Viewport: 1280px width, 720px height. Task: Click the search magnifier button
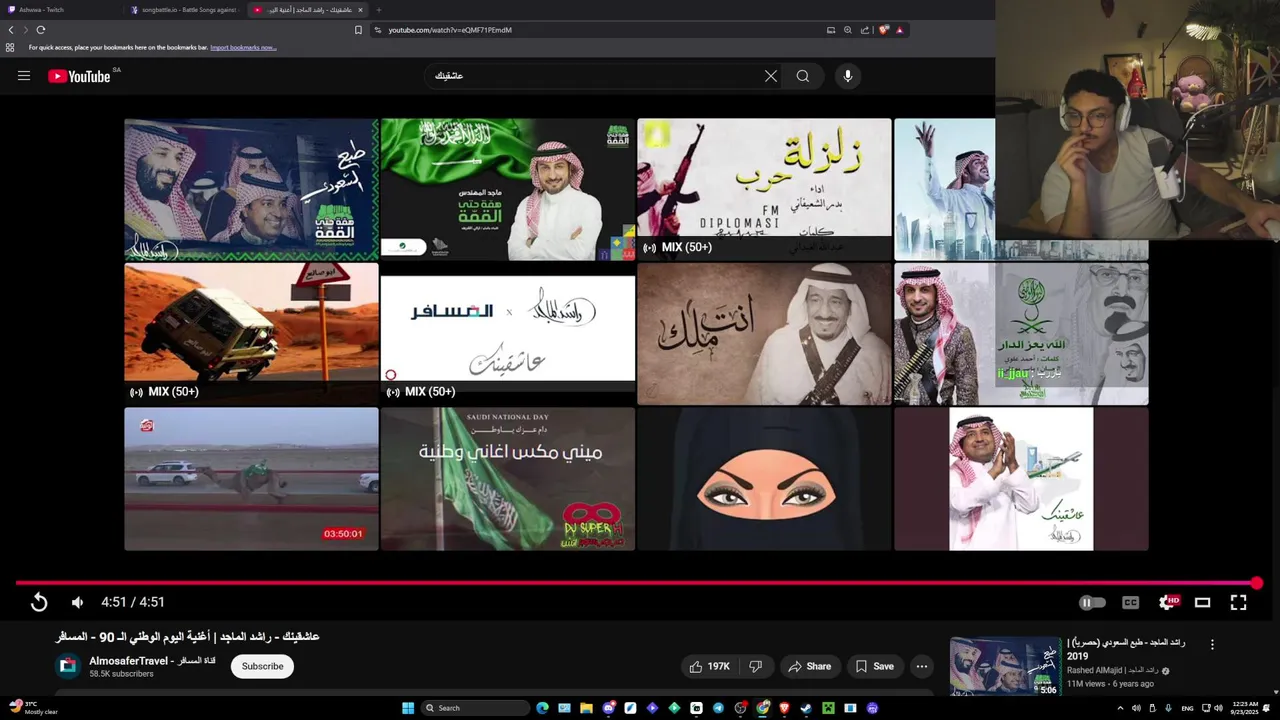pyautogui.click(x=803, y=76)
